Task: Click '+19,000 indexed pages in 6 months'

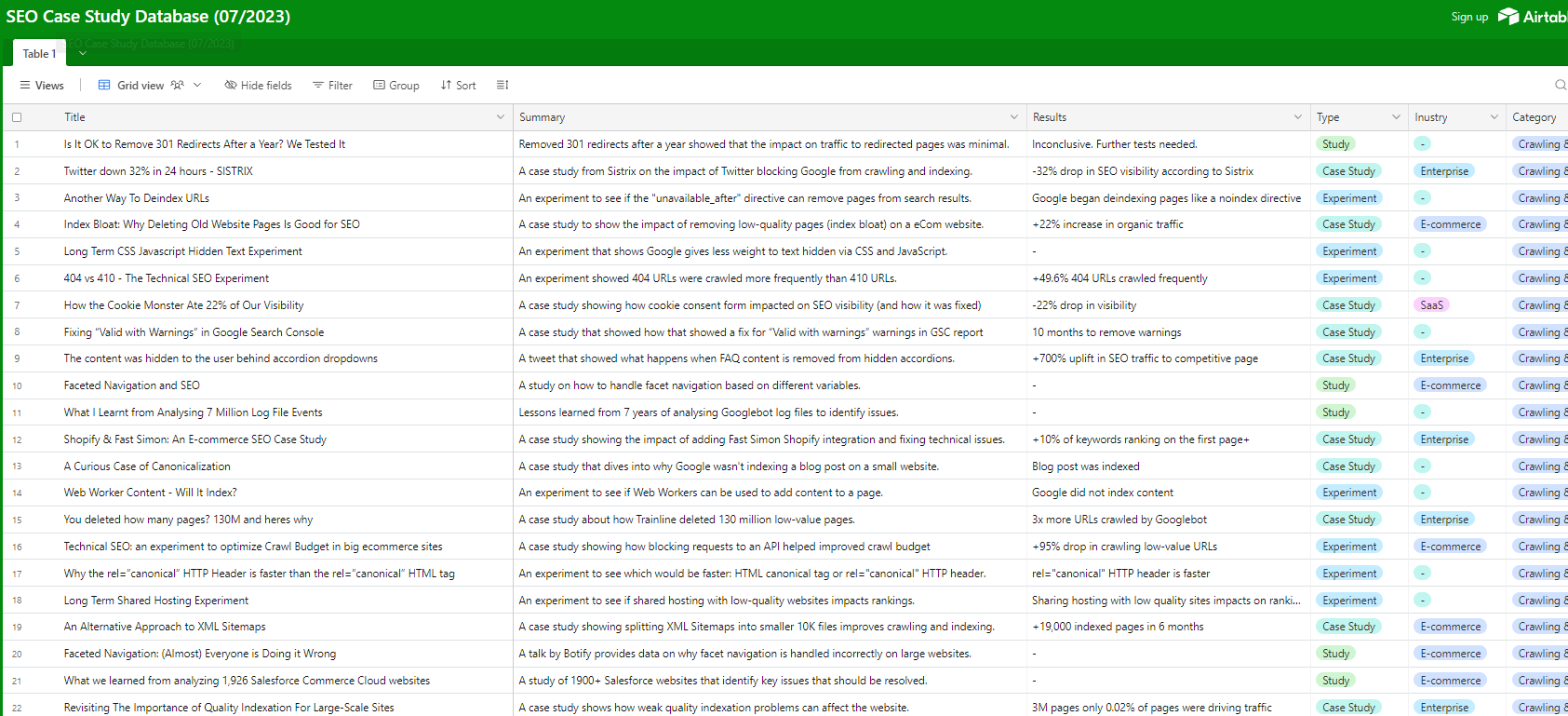Action: click(x=1118, y=627)
